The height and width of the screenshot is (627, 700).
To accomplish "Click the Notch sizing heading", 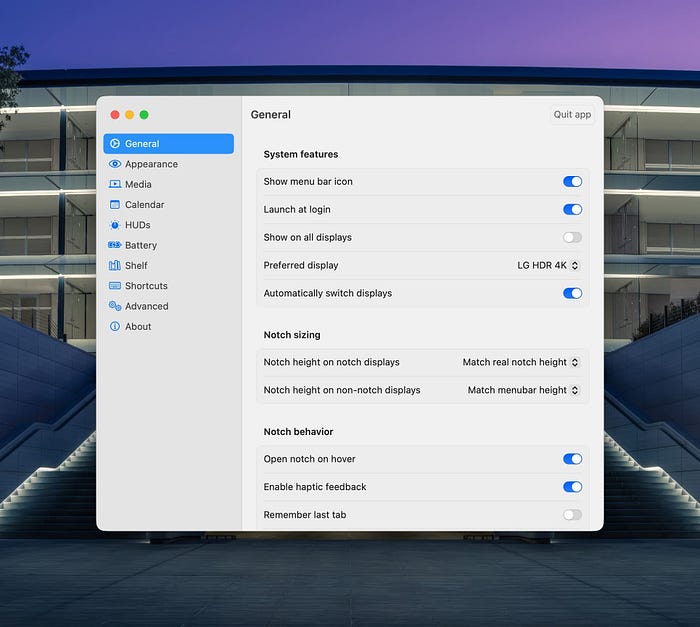I will 292,335.
